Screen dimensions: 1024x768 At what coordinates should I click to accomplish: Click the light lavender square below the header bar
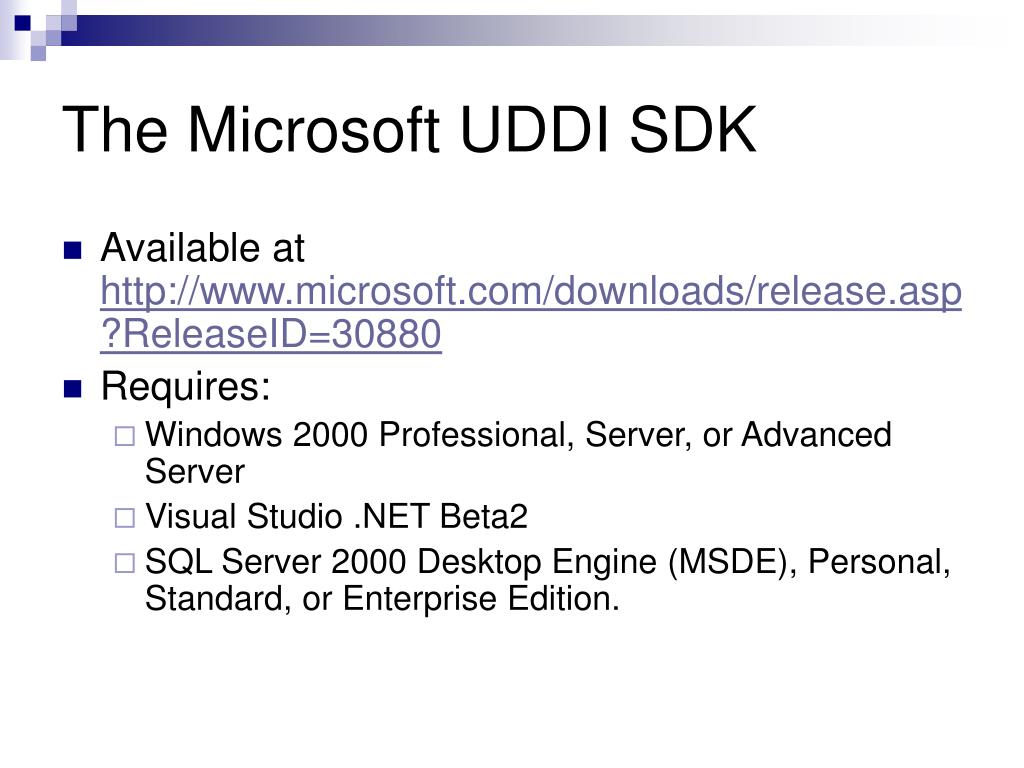(38, 53)
